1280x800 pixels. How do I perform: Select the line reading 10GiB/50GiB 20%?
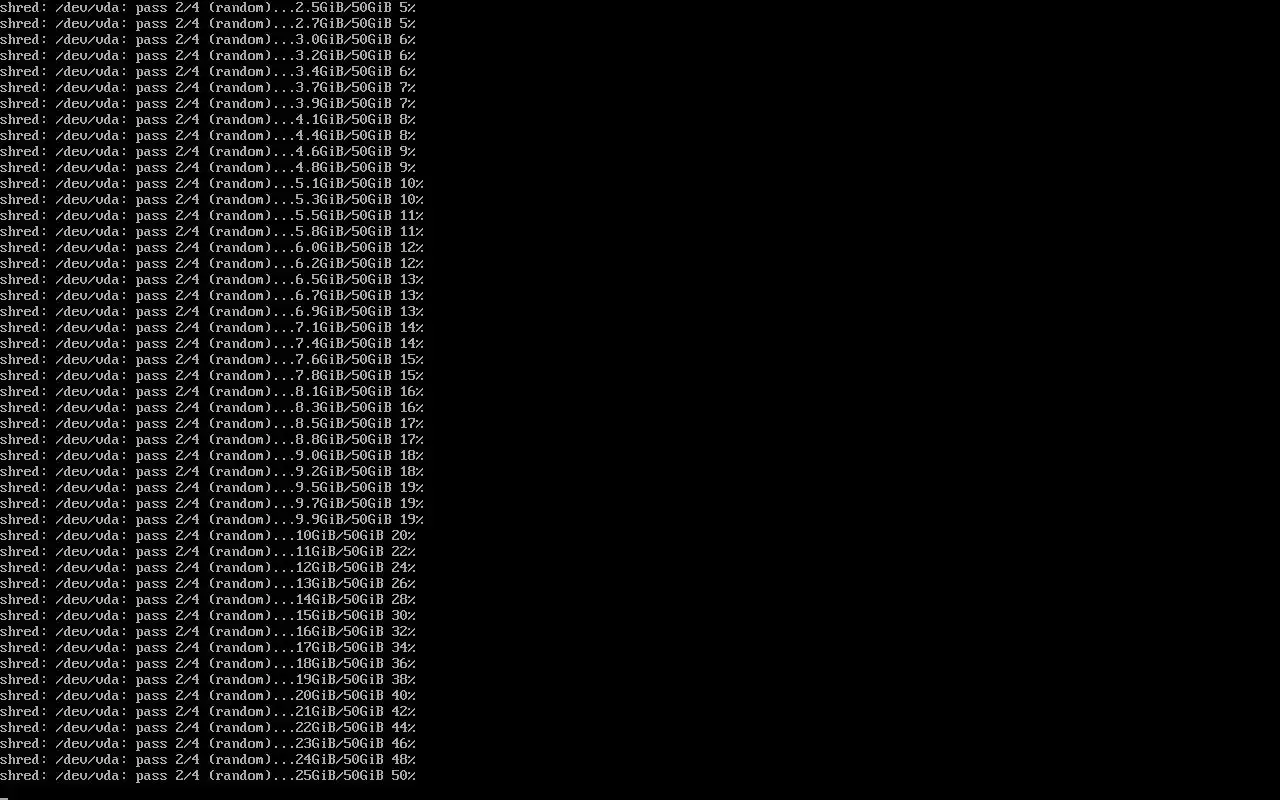coord(208,536)
